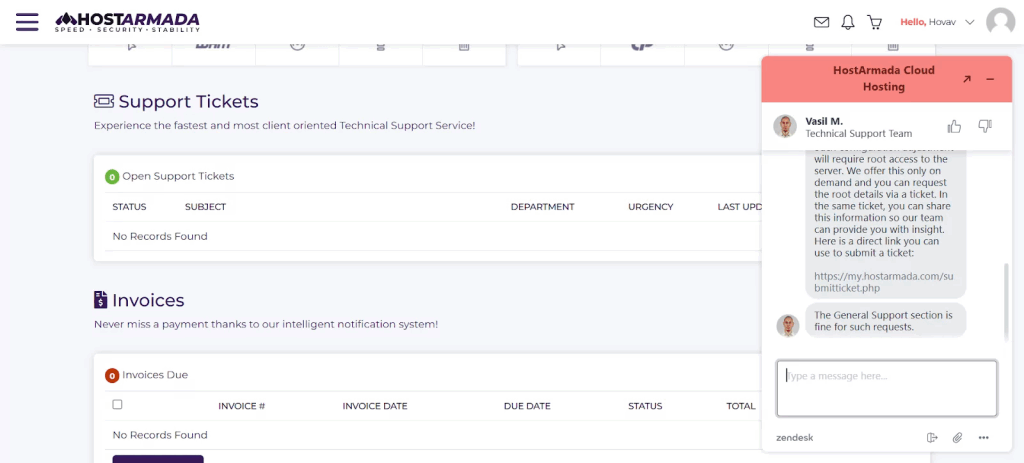Click the Type a message input field
Image resolution: width=1024 pixels, height=463 pixels.
886,388
